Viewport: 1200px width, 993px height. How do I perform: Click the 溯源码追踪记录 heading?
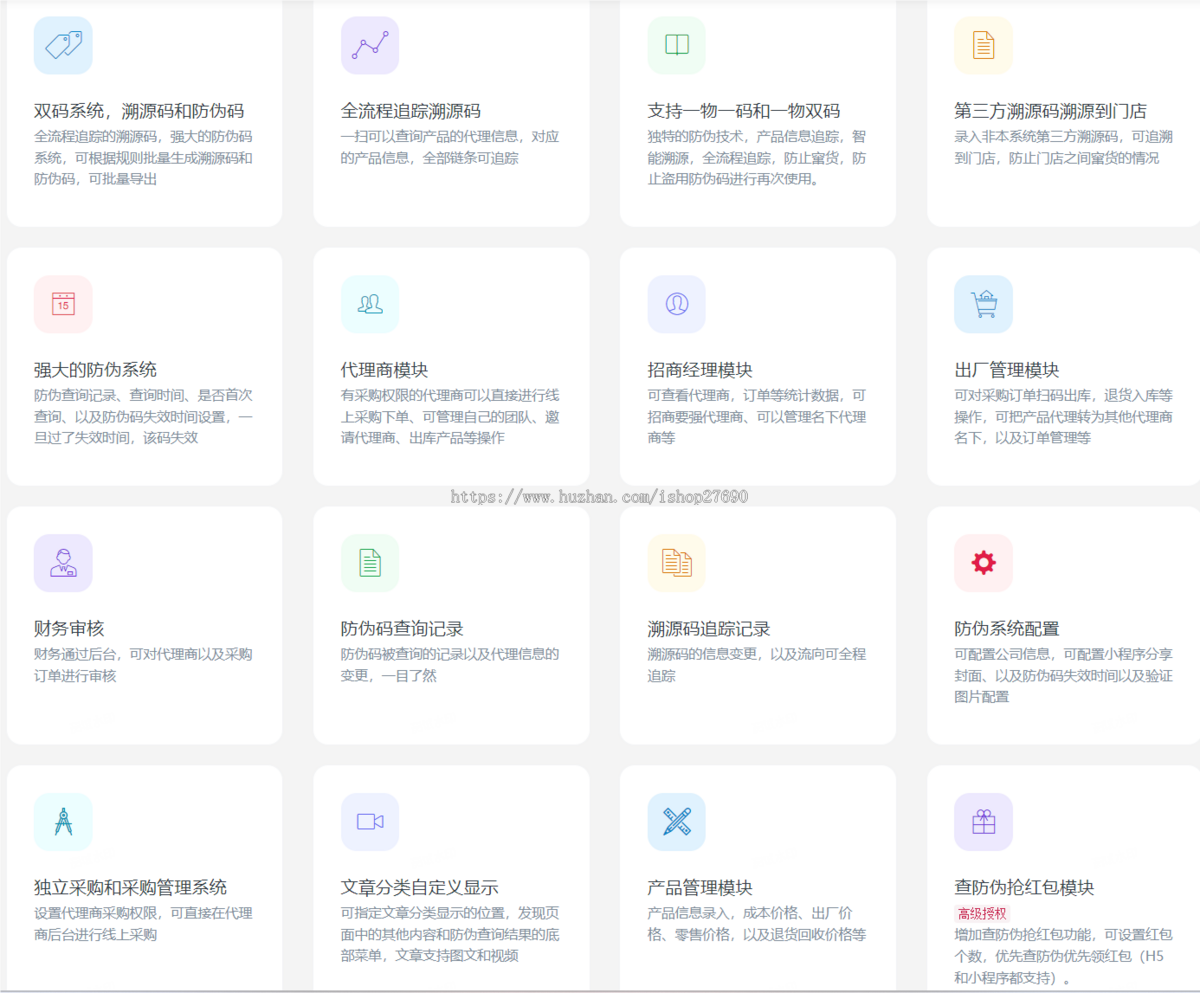(709, 629)
